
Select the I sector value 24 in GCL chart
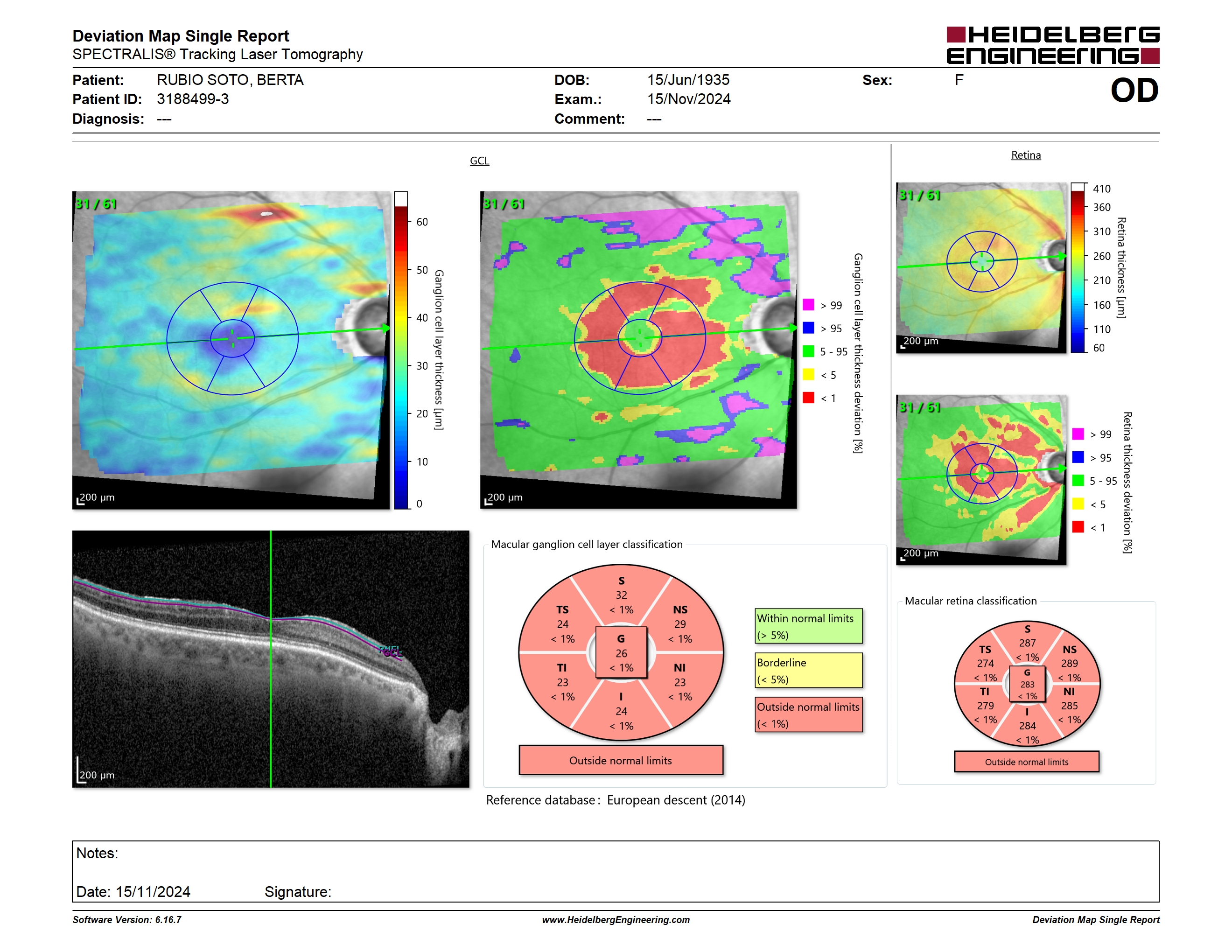(621, 712)
